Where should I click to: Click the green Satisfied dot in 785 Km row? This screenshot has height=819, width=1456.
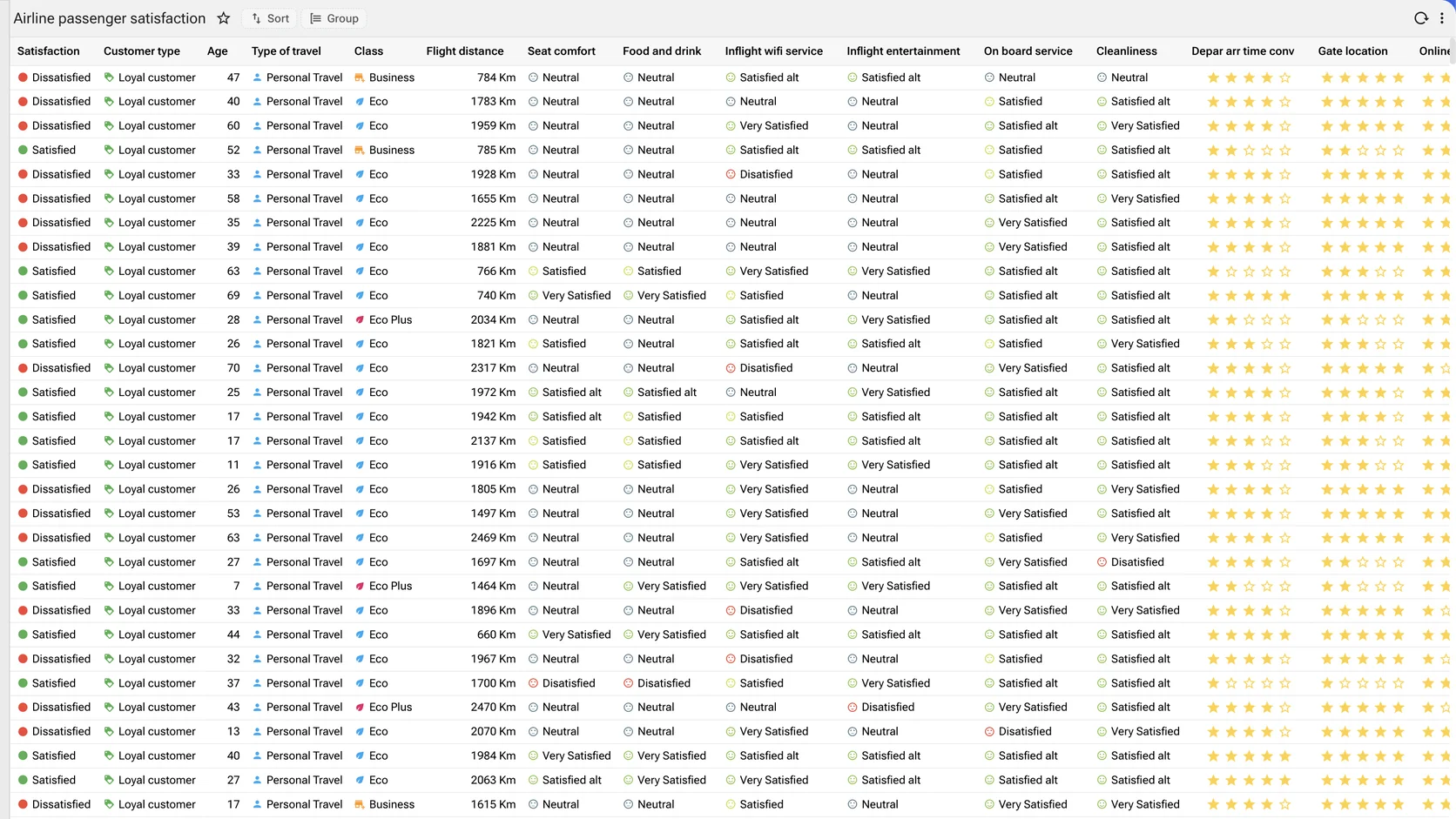point(24,151)
